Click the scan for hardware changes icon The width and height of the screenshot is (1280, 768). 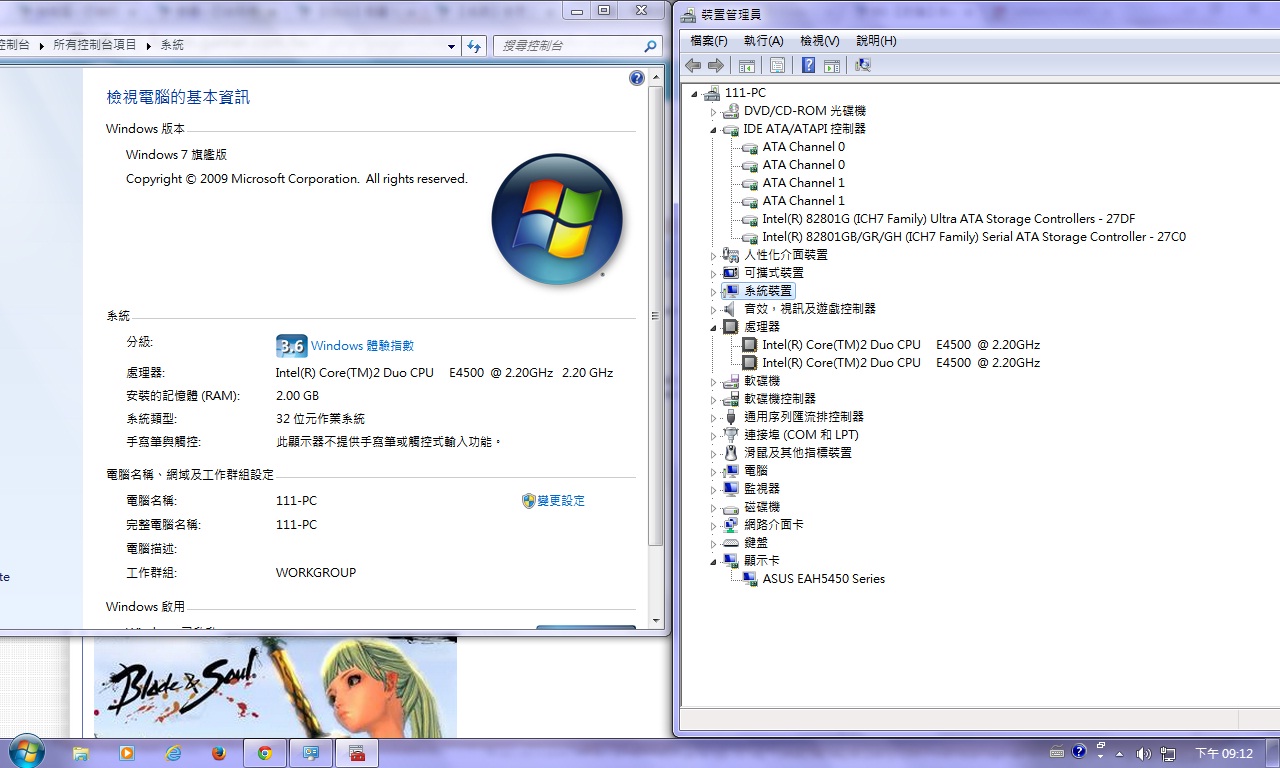click(x=863, y=65)
